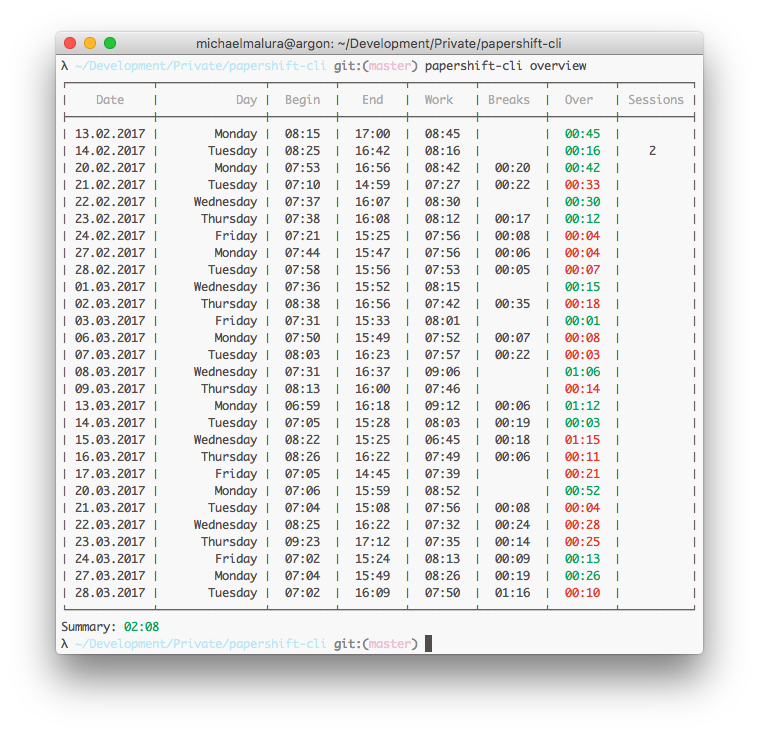Click the End column header
Image resolution: width=759 pixels, height=734 pixels.
373,100
